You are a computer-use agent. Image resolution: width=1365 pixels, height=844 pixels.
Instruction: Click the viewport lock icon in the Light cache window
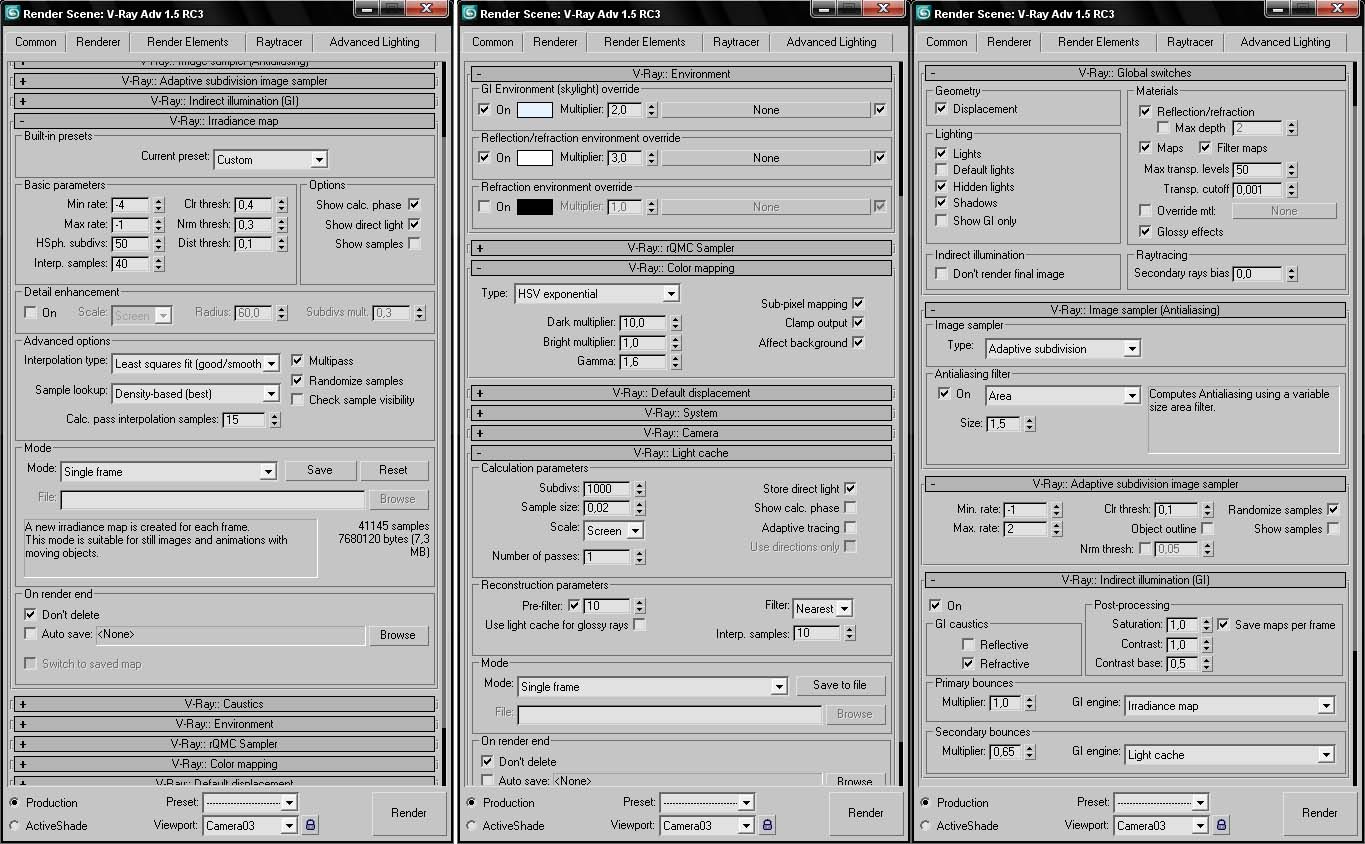pyautogui.click(x=767, y=825)
